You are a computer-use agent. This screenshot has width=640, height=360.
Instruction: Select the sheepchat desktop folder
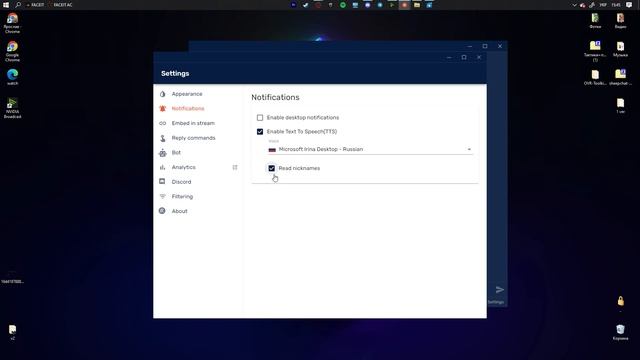pyautogui.click(x=620, y=77)
